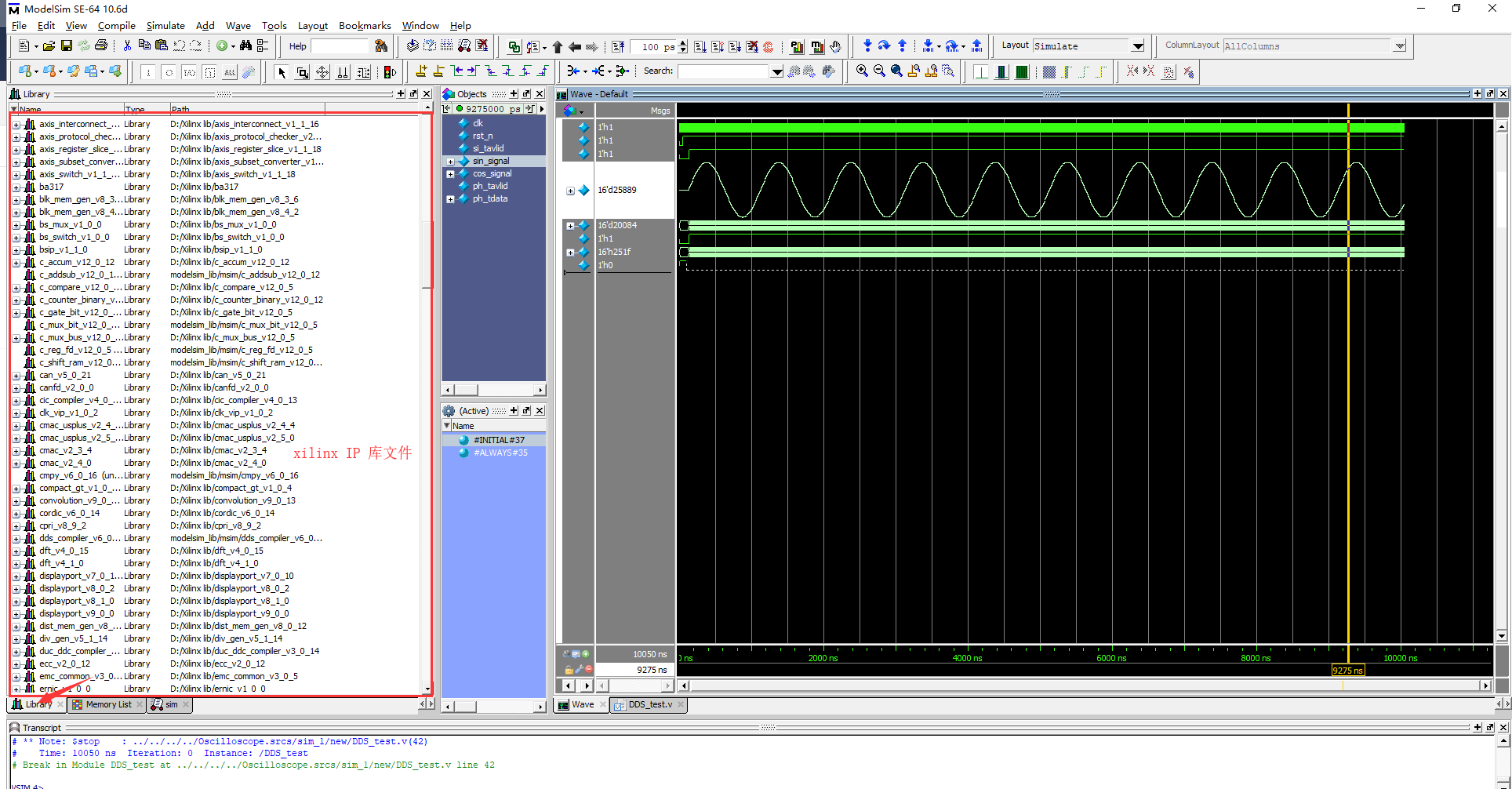The height and width of the screenshot is (789, 1512).
Task: Open the Simulate menu
Action: click(x=165, y=25)
